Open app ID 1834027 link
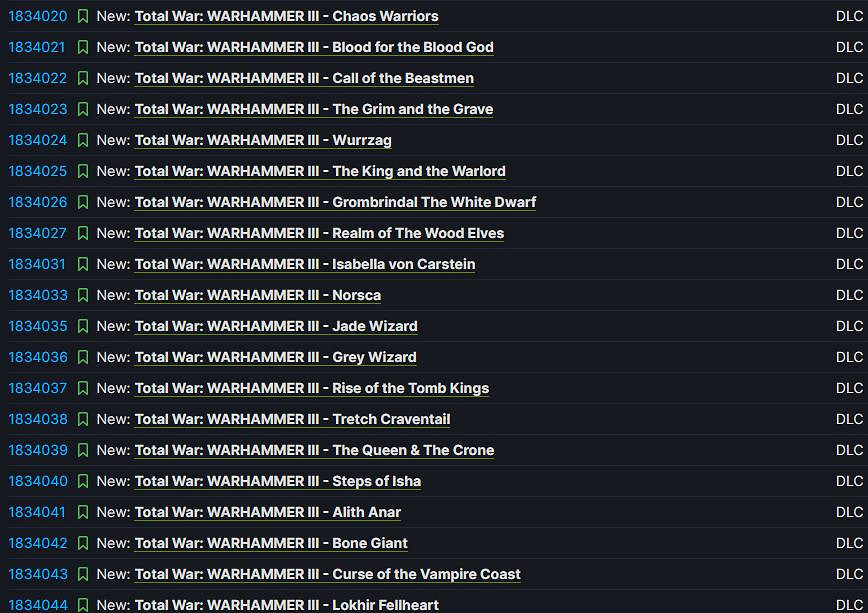868x613 pixels. coord(37,233)
